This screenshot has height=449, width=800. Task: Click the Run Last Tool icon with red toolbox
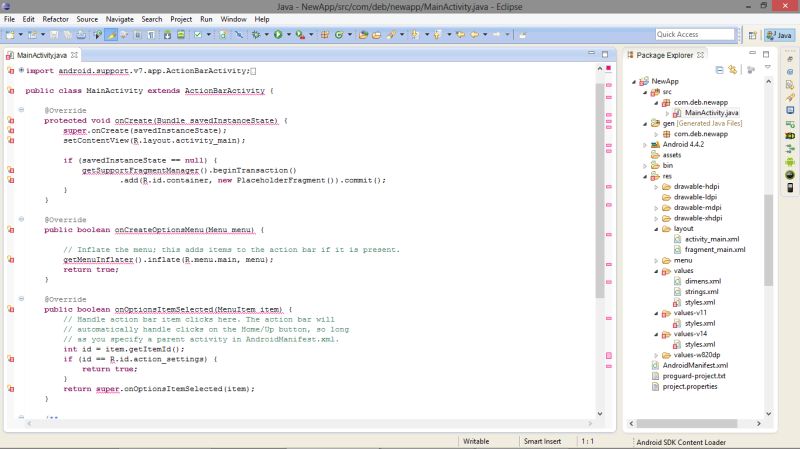pos(301,35)
